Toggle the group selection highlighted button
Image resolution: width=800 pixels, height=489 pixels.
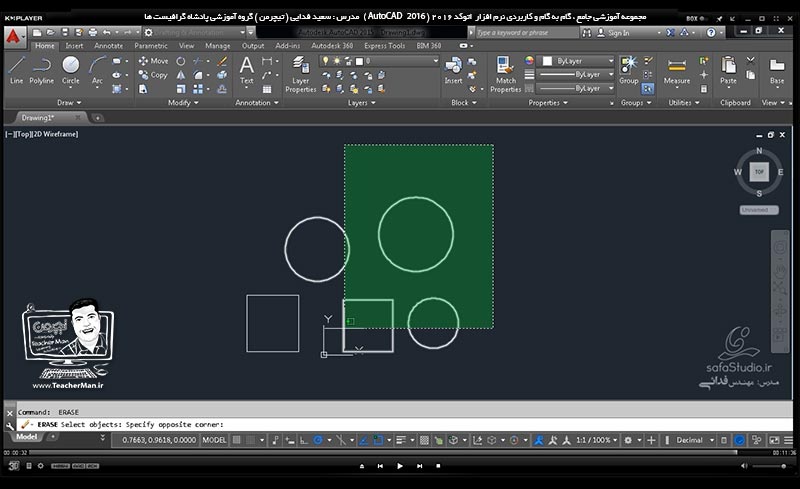tap(647, 89)
